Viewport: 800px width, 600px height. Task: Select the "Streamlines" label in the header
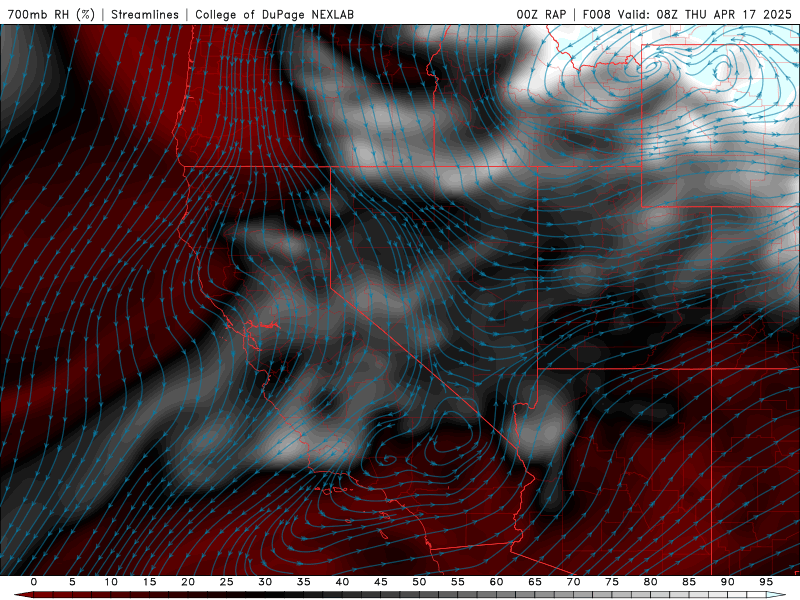click(145, 14)
